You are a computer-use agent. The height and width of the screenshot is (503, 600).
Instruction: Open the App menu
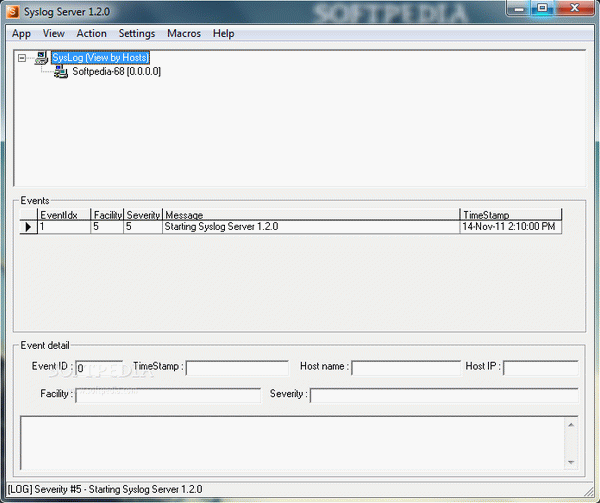pyautogui.click(x=21, y=34)
